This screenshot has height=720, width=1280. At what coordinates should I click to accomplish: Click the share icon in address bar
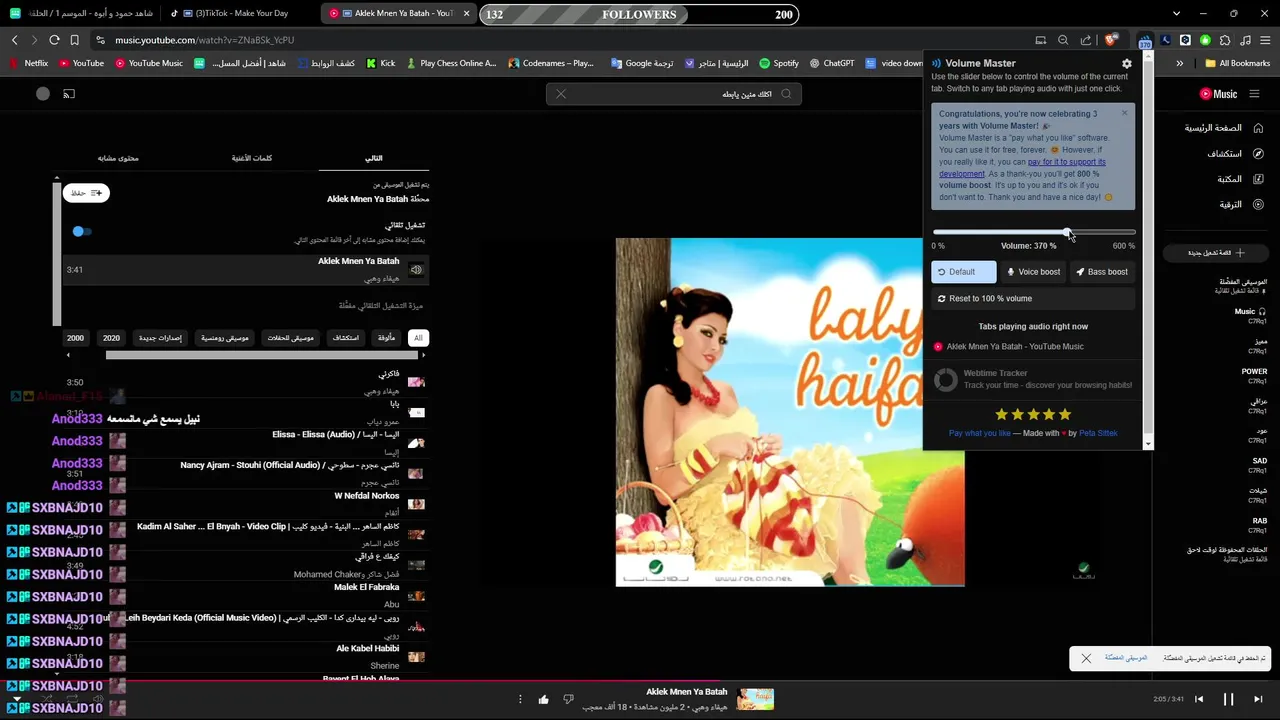tap(1086, 40)
